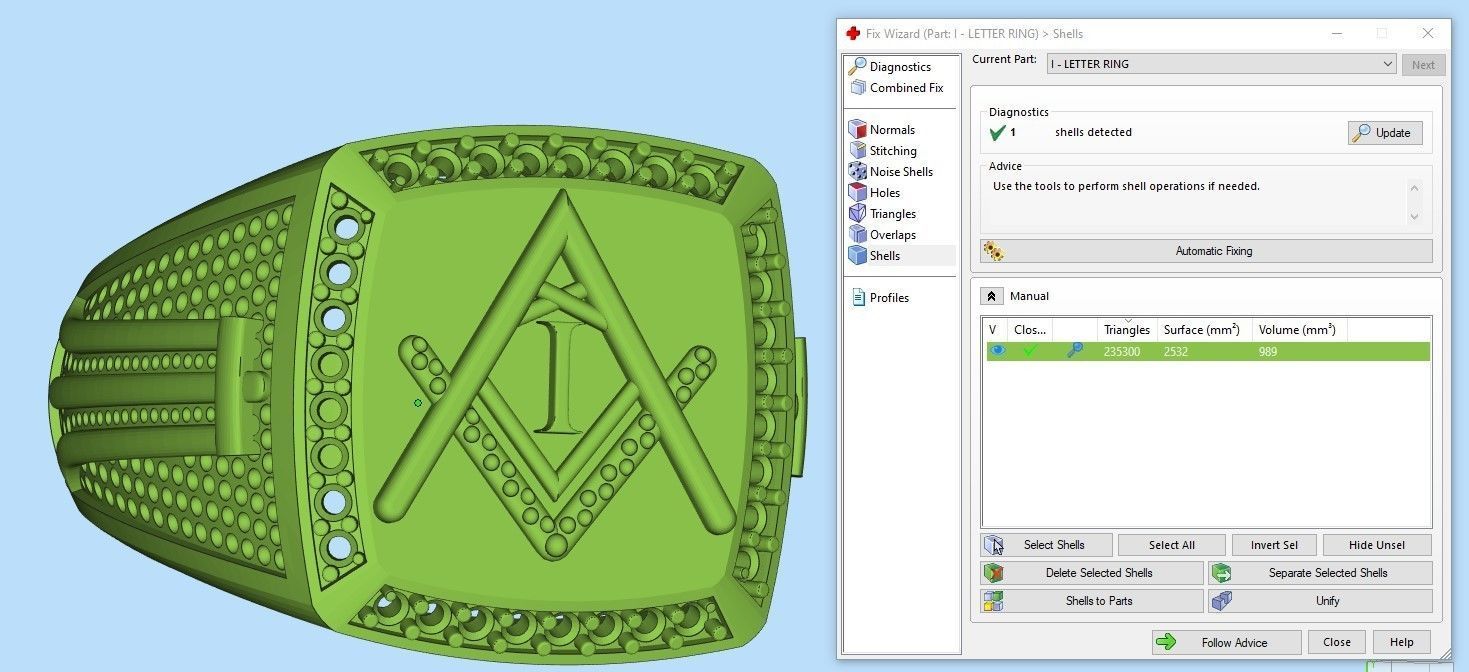Click the Diagnostics magnifier icon

tap(857, 67)
